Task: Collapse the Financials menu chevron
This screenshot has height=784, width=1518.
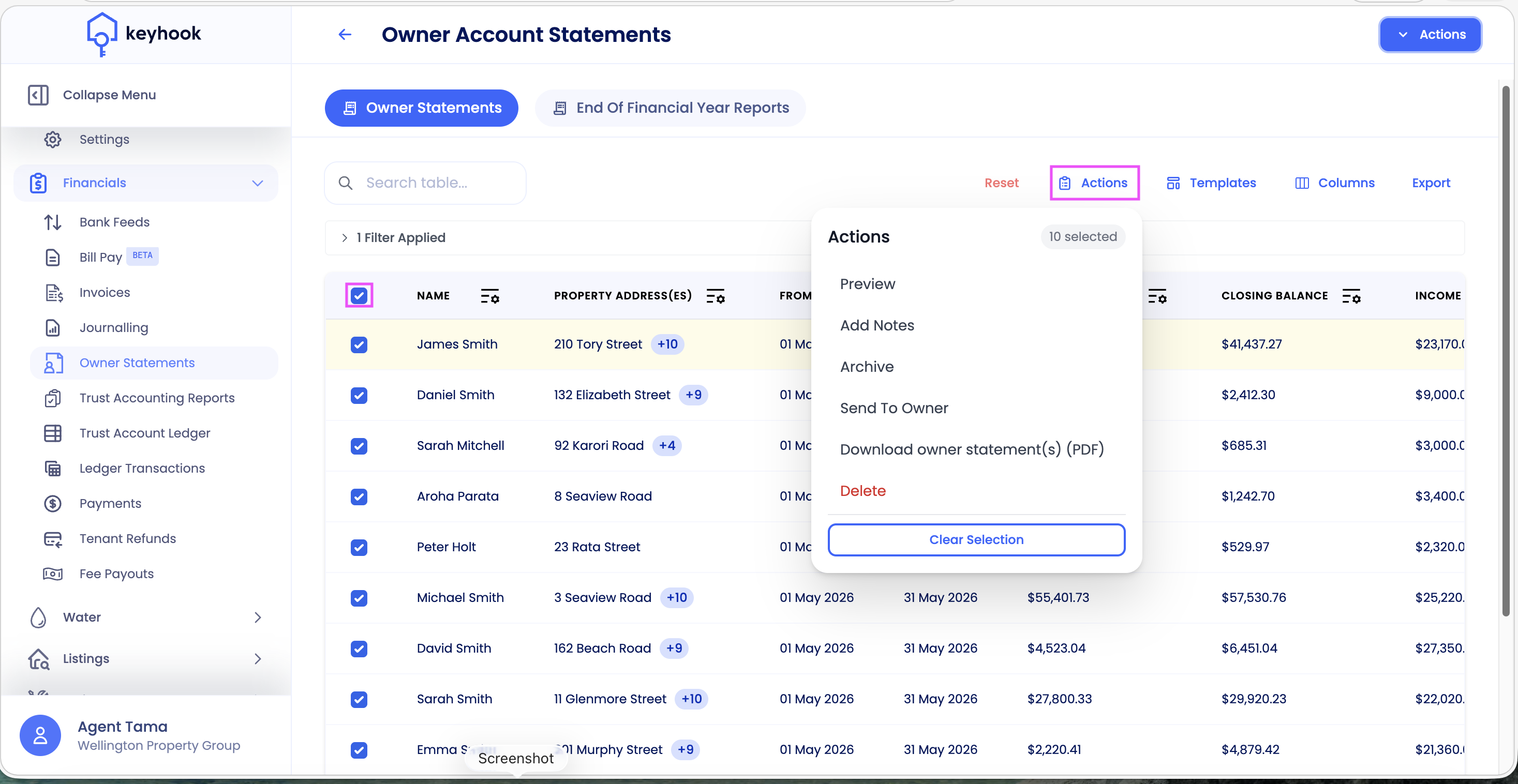Action: coord(258,183)
